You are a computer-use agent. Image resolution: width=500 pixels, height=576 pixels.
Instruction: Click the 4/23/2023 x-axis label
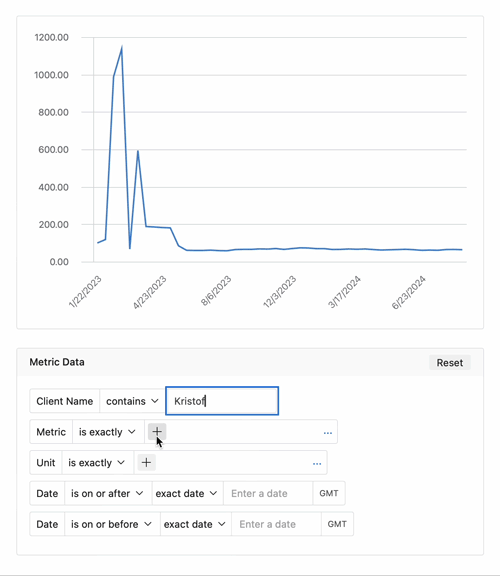click(x=150, y=292)
